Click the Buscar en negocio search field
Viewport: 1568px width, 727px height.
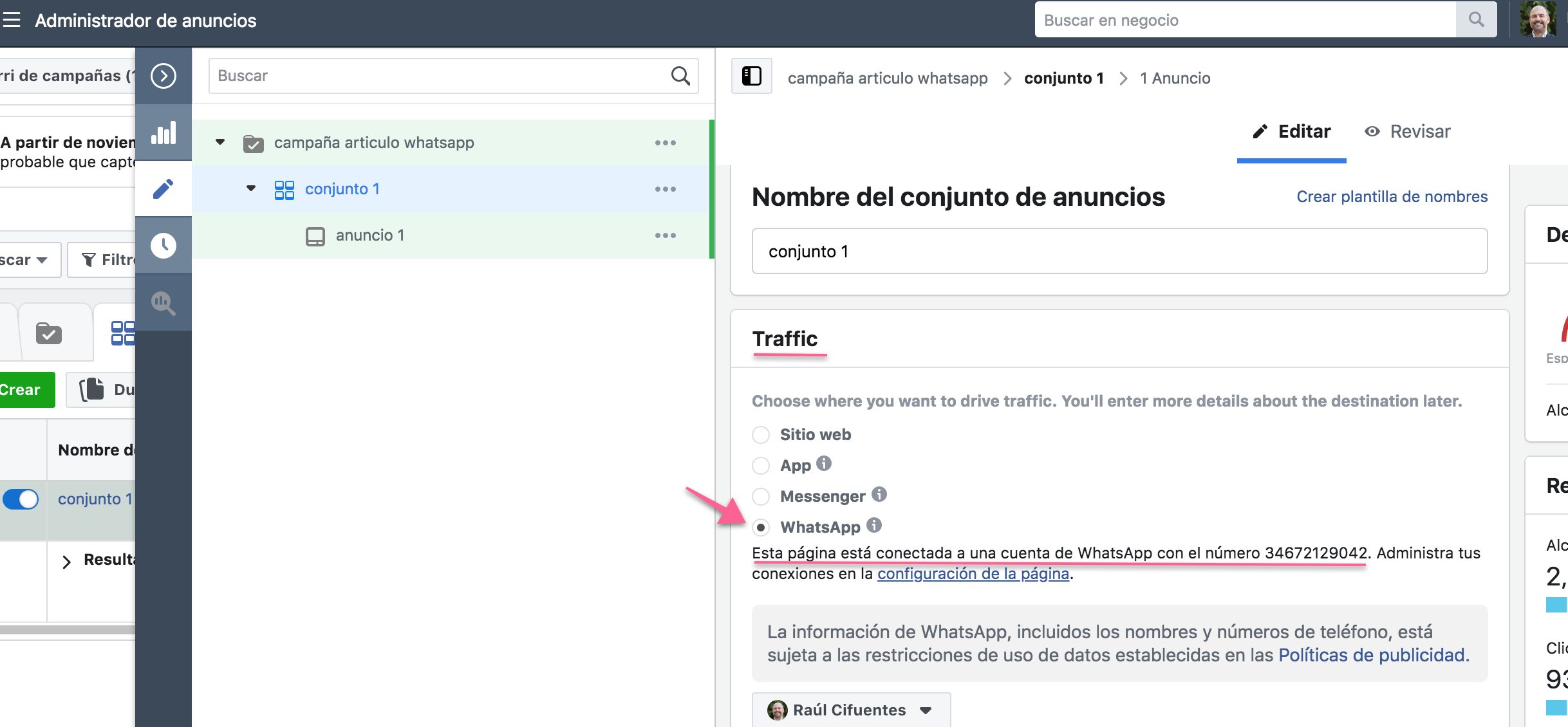click(x=1246, y=20)
